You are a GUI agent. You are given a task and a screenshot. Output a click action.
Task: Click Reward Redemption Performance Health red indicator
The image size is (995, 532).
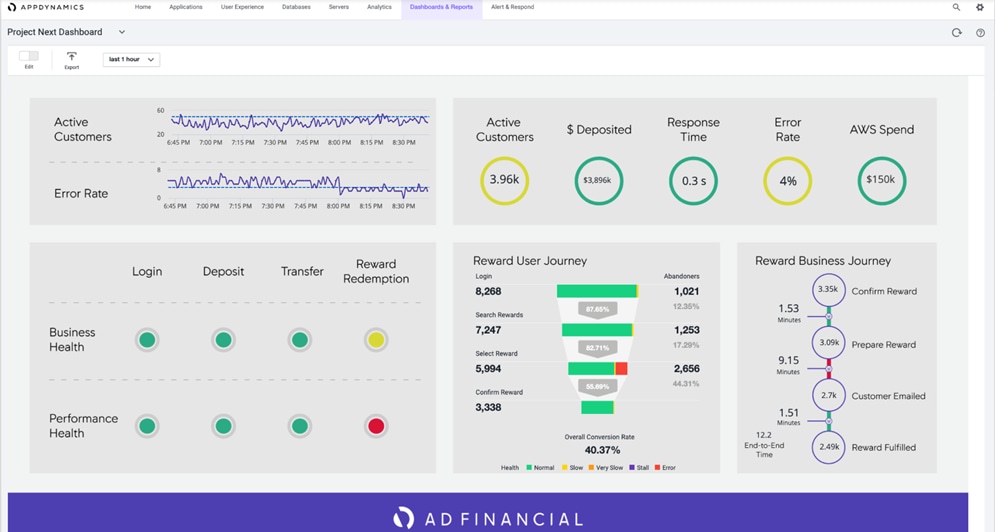(x=376, y=426)
